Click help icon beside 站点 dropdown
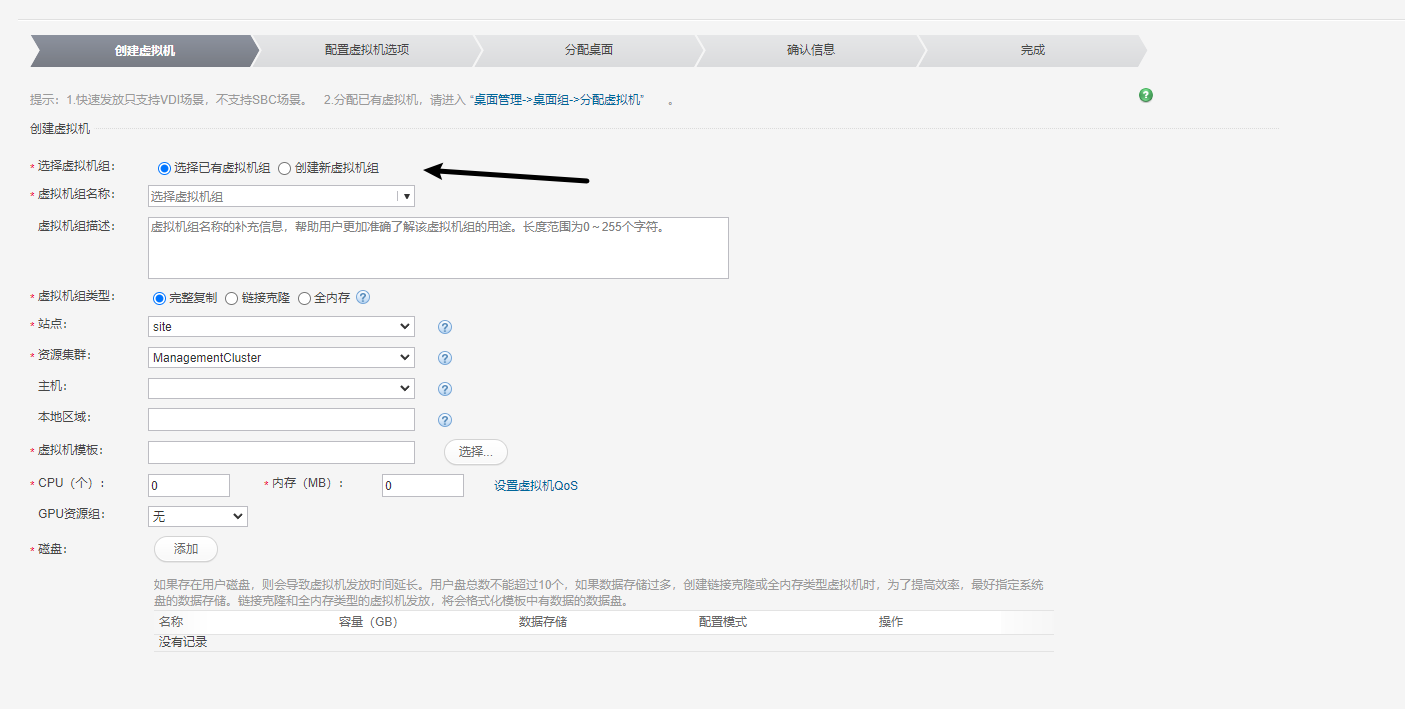 445,327
